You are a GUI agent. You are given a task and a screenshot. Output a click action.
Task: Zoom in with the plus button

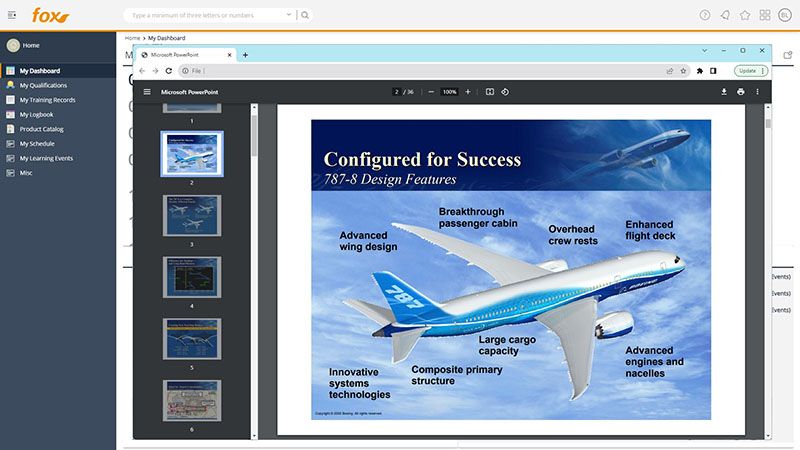468,92
